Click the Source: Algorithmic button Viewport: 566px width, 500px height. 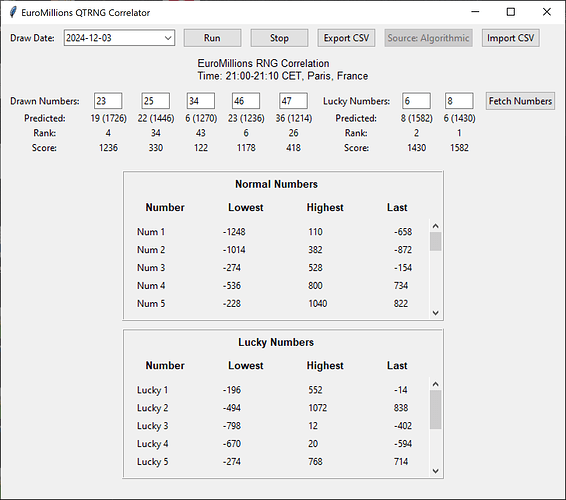coord(428,38)
